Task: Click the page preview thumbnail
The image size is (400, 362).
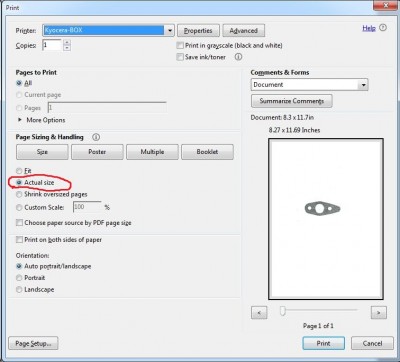Action: (326, 219)
